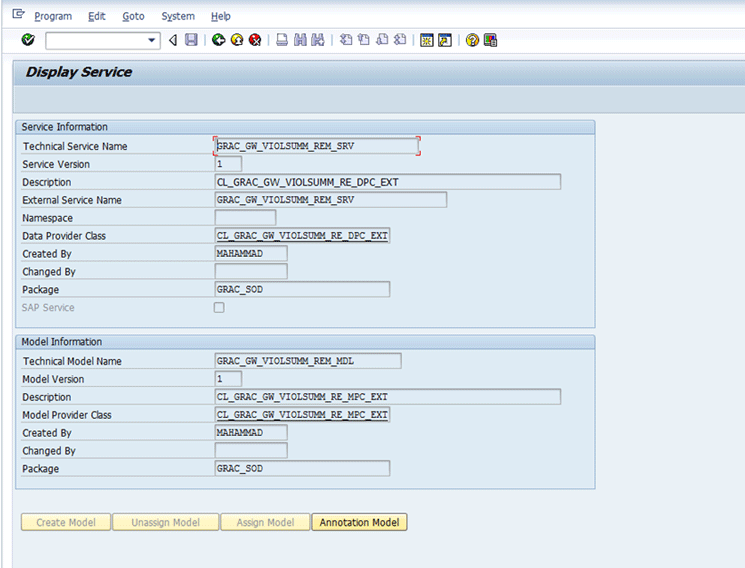Screen dimensions: 745x568
Task: Expand the command field dropdown arrow
Action: tap(153, 40)
